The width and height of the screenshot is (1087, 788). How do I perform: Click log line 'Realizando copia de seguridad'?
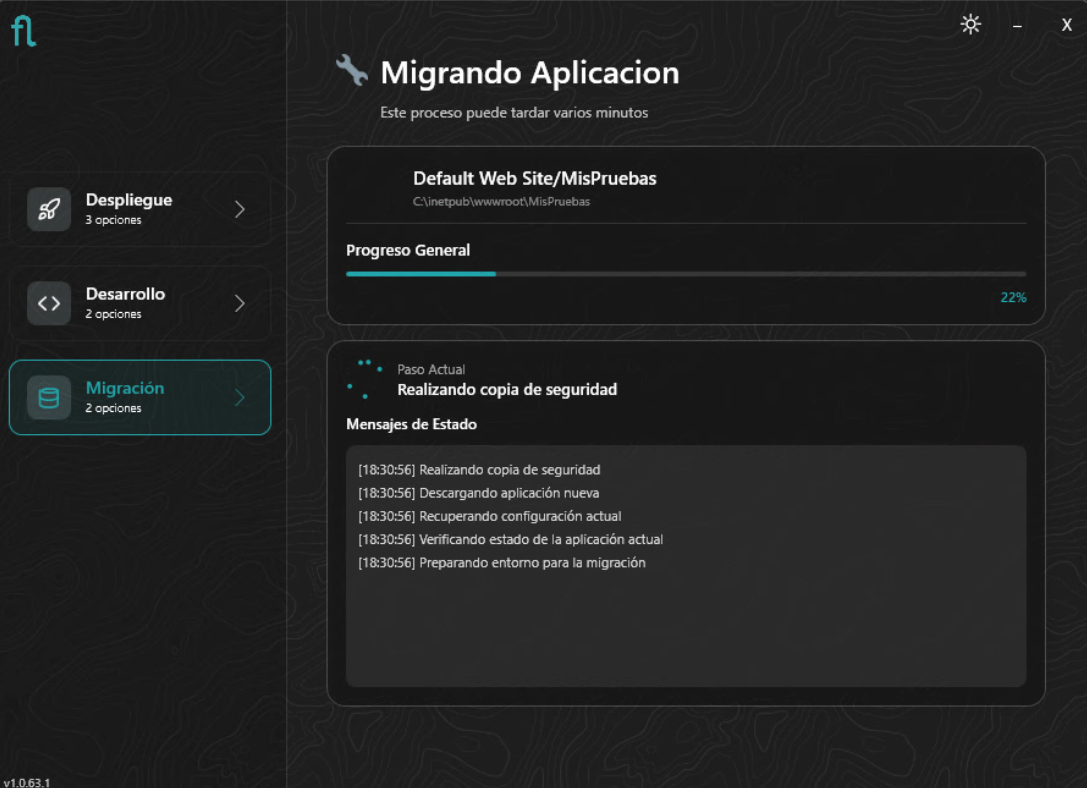tap(479, 470)
